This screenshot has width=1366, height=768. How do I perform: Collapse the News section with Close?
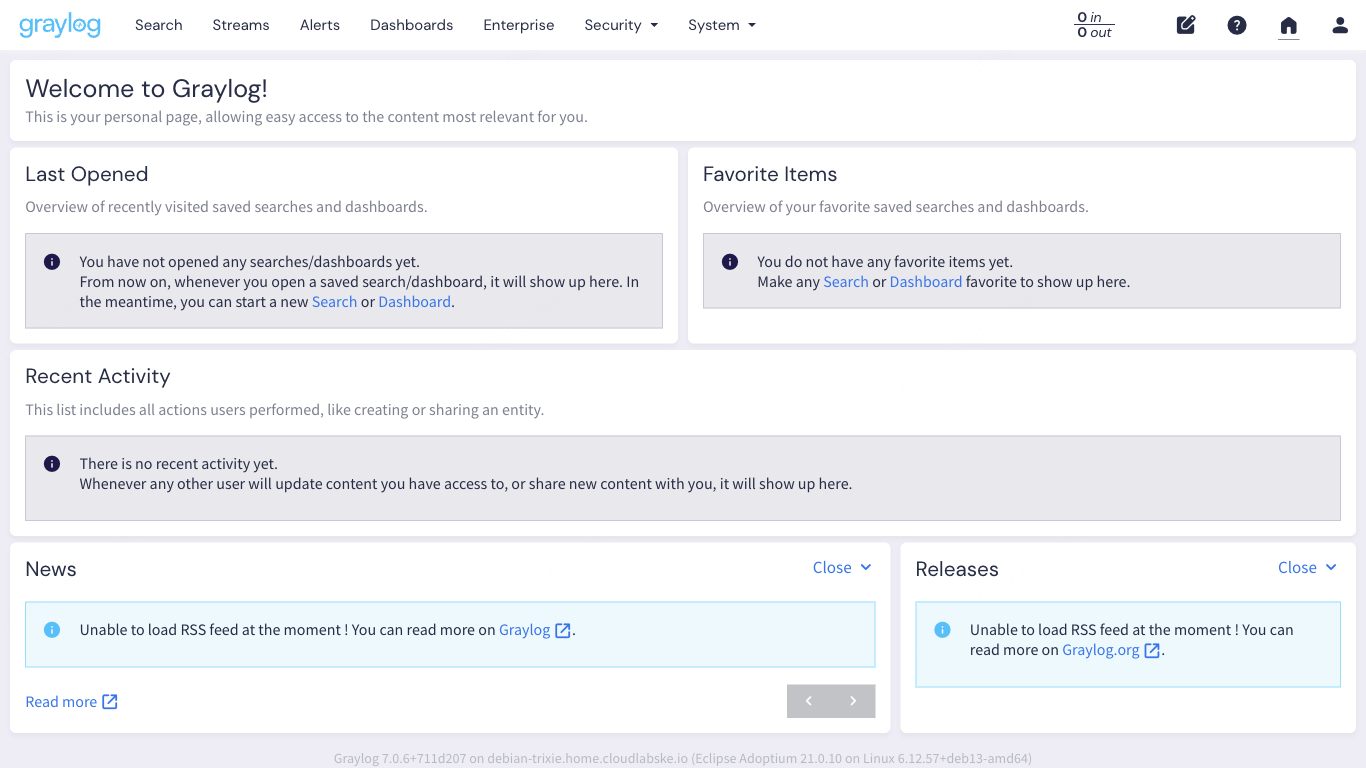point(842,568)
